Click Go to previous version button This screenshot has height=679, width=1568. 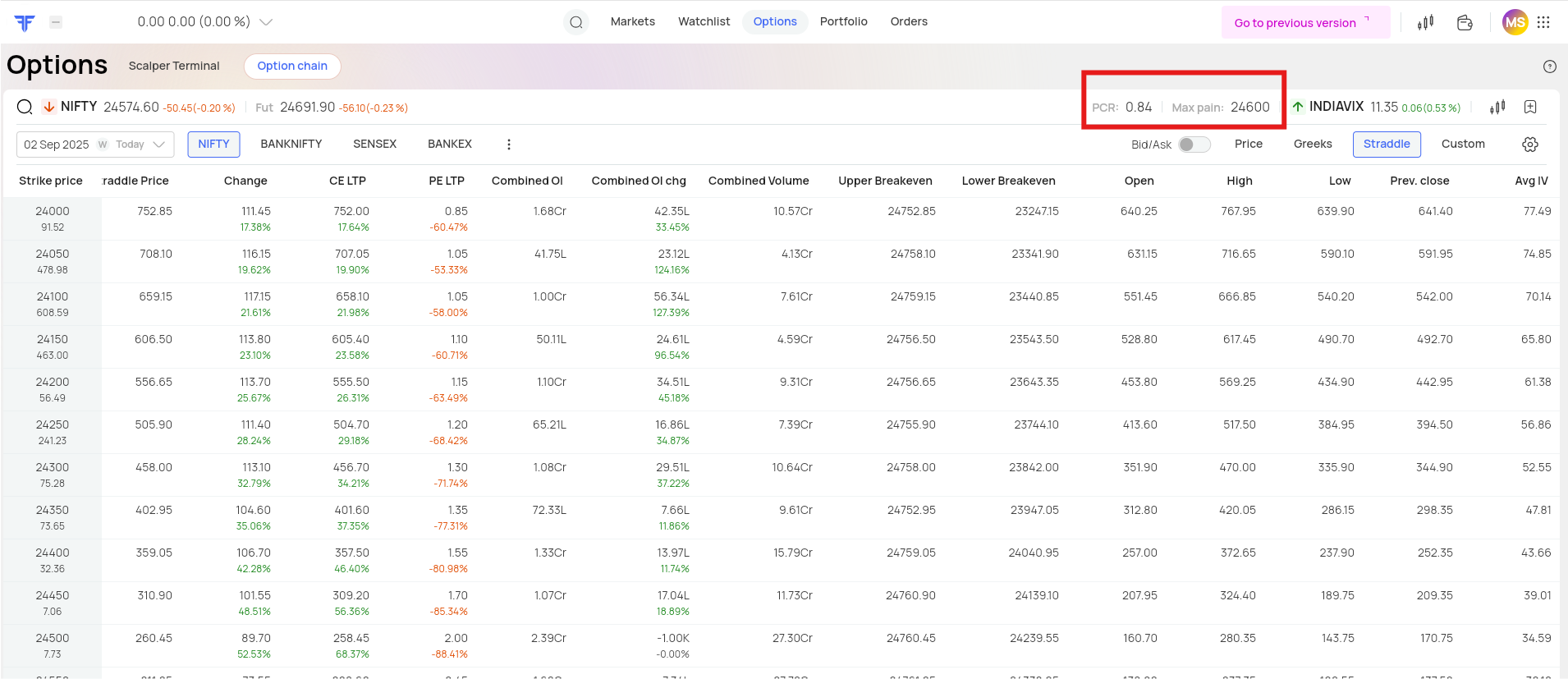[x=1305, y=22]
